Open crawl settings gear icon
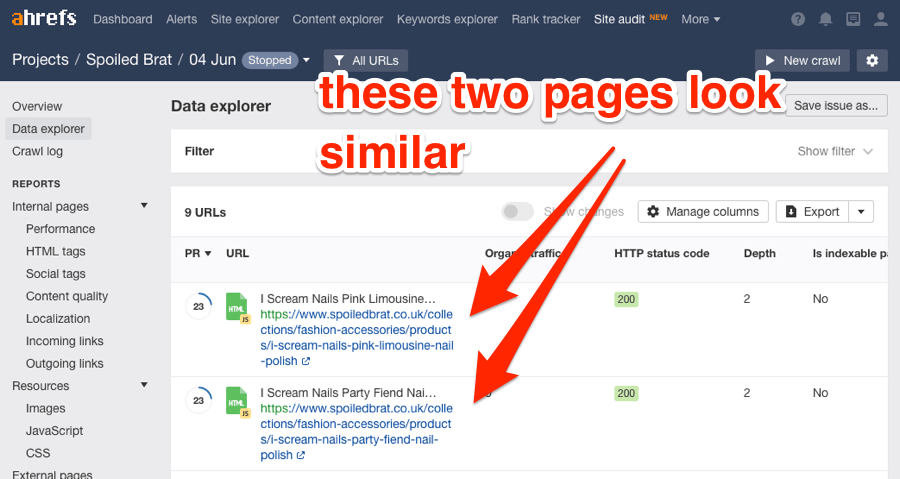 pyautogui.click(x=872, y=60)
